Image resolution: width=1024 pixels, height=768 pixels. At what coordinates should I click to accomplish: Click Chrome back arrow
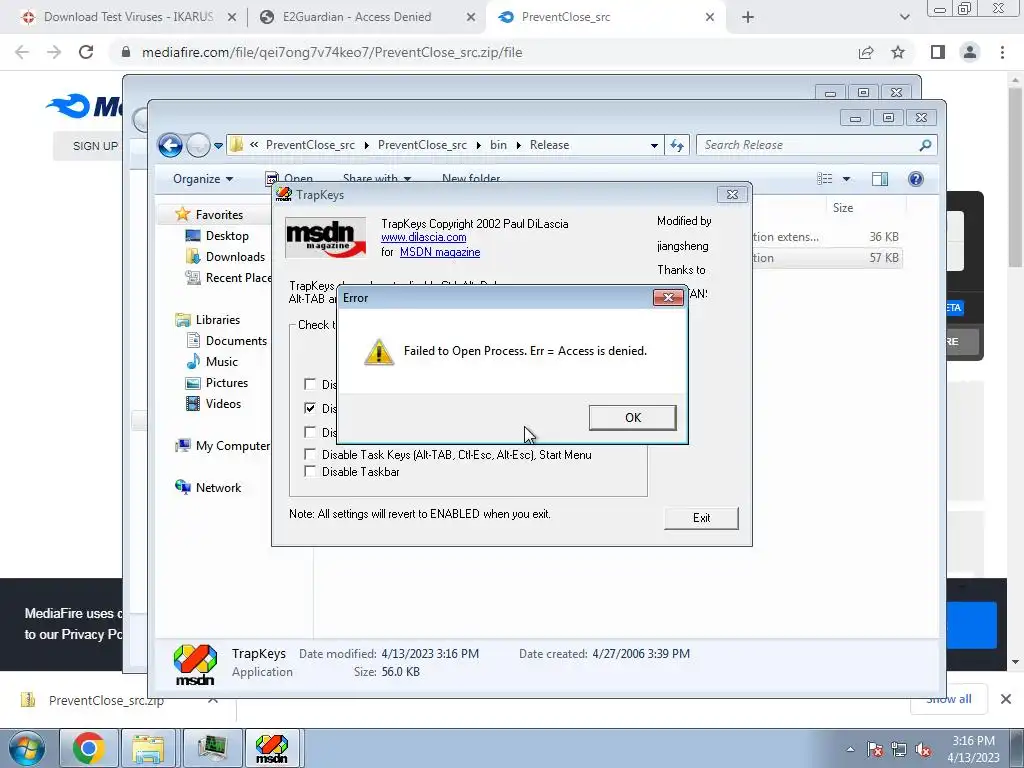pos(22,52)
